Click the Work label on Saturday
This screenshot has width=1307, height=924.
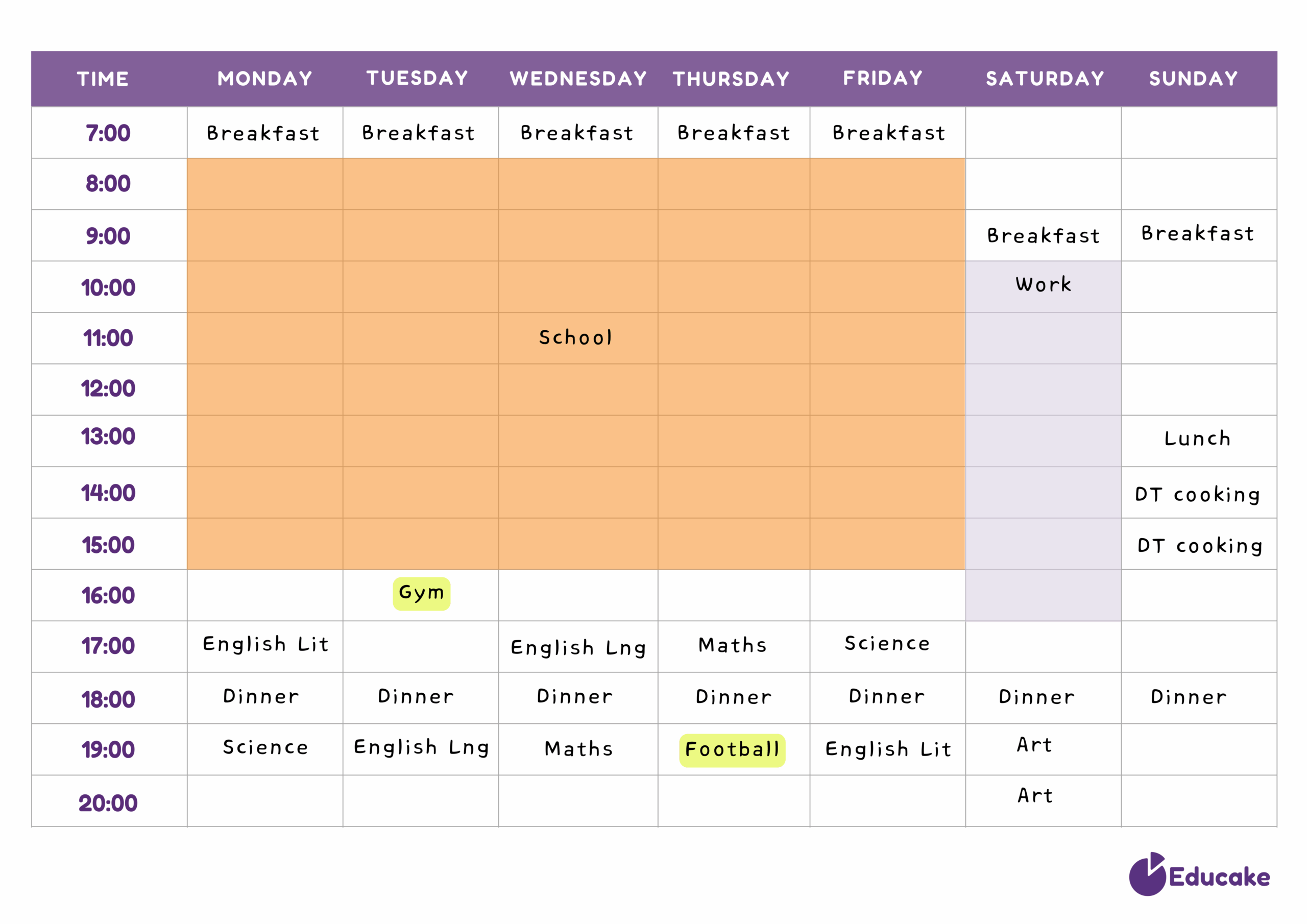click(1044, 284)
